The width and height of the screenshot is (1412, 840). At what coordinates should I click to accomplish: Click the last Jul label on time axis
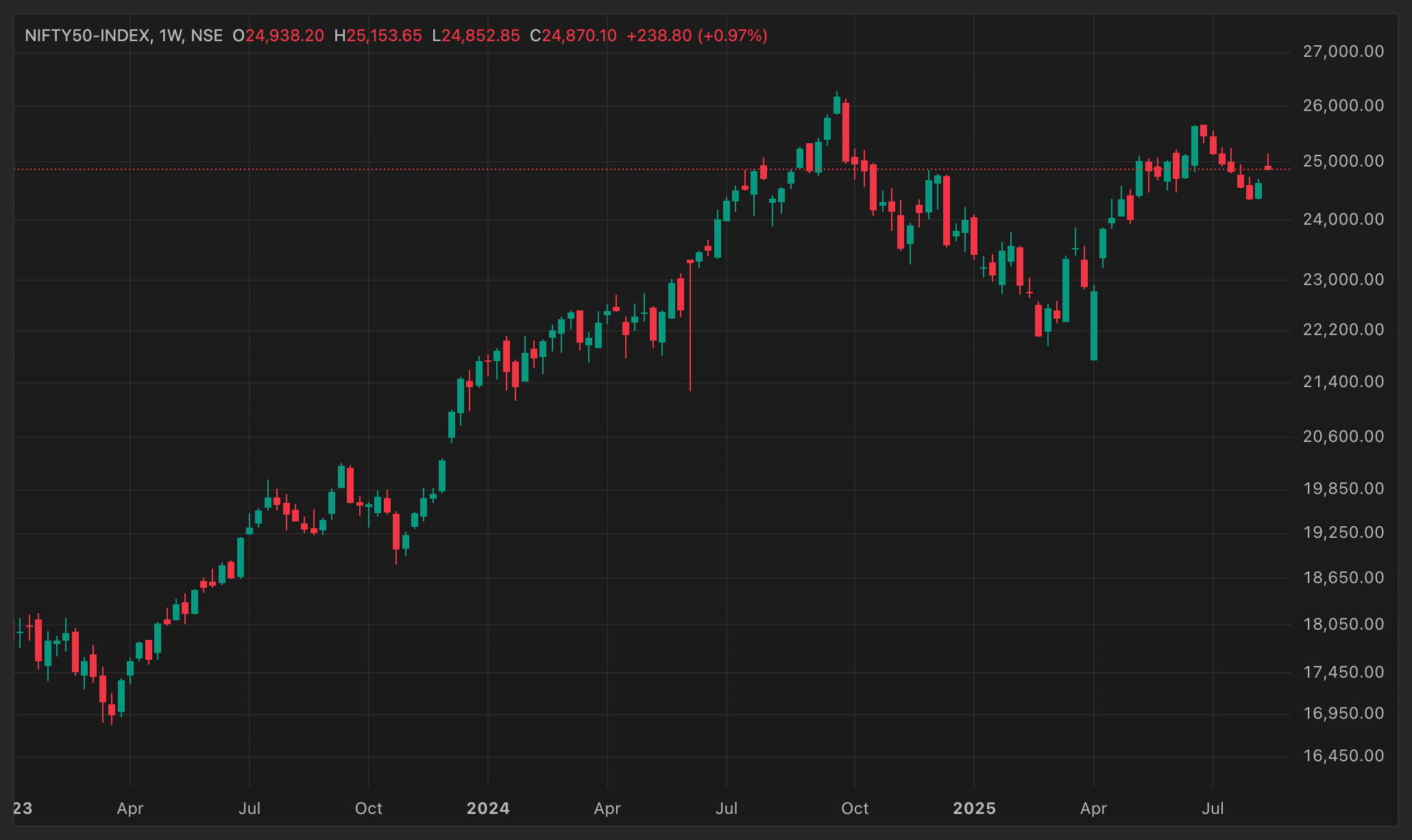click(x=1213, y=808)
